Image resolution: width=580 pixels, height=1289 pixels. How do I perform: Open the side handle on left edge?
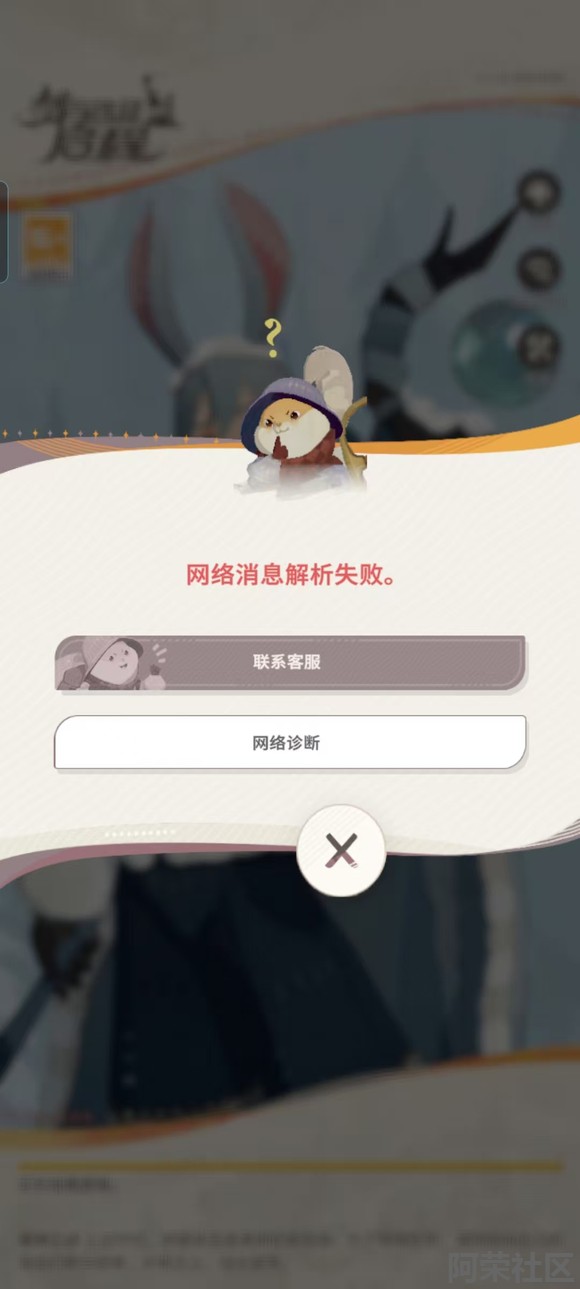[x=4, y=232]
